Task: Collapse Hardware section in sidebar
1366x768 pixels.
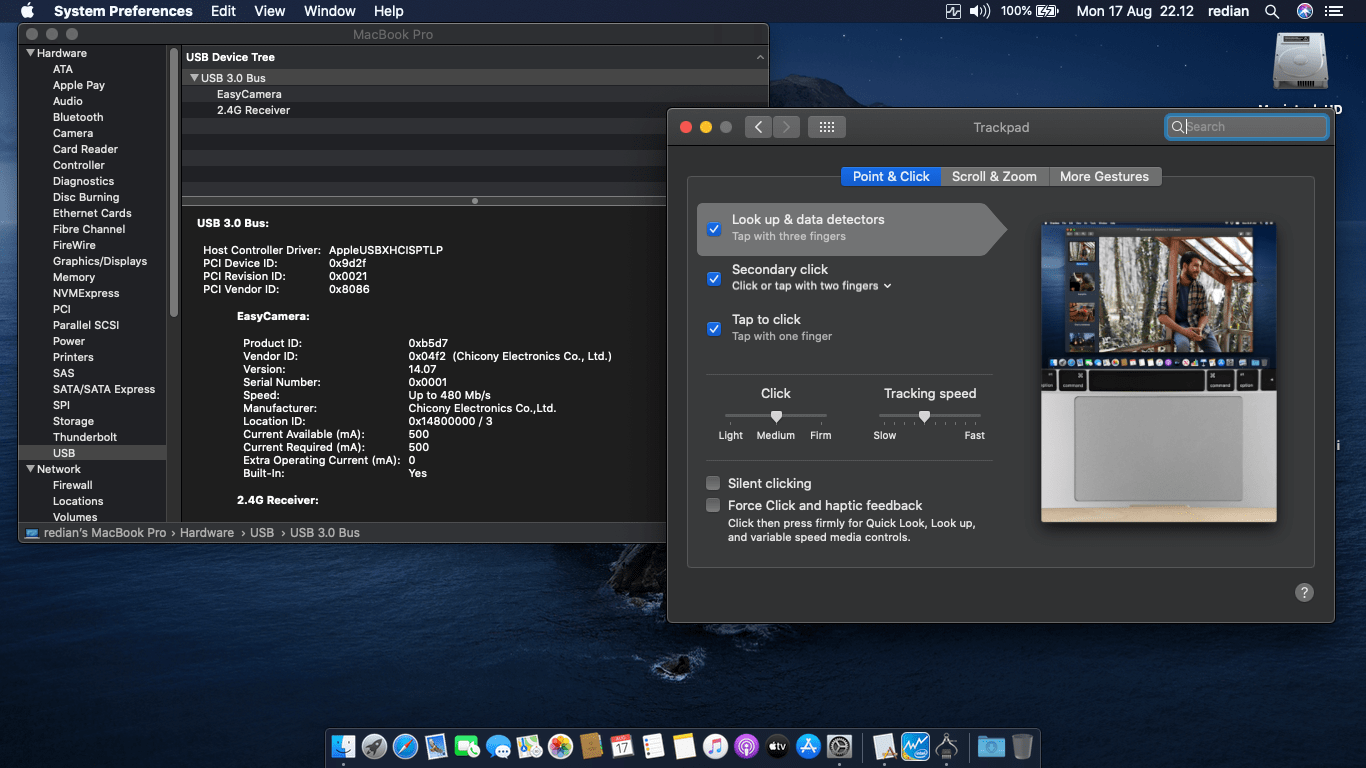Action: coord(31,53)
